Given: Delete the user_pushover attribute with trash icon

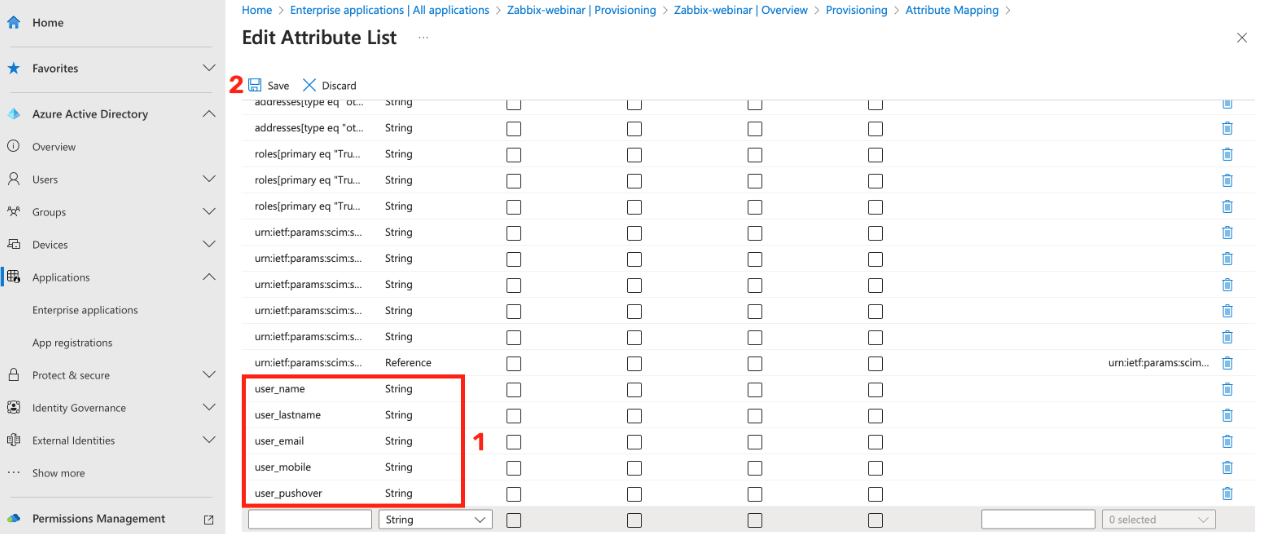Looking at the screenshot, I should pyautogui.click(x=1227, y=493).
